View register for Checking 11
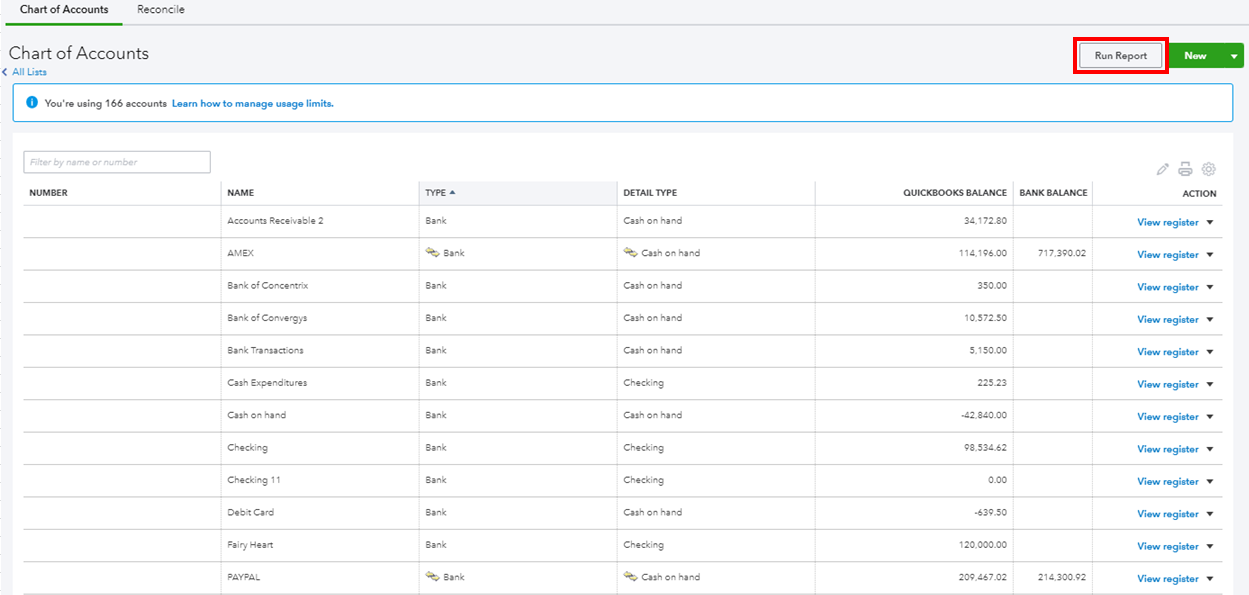The width and height of the screenshot is (1249, 595). point(1168,481)
